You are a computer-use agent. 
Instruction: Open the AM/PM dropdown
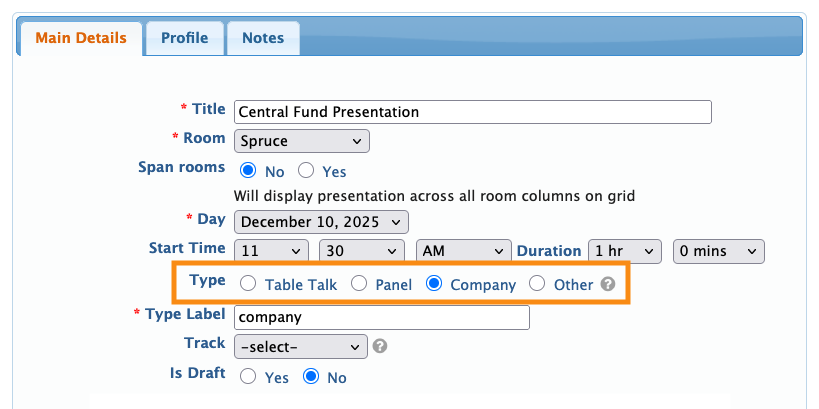(463, 251)
